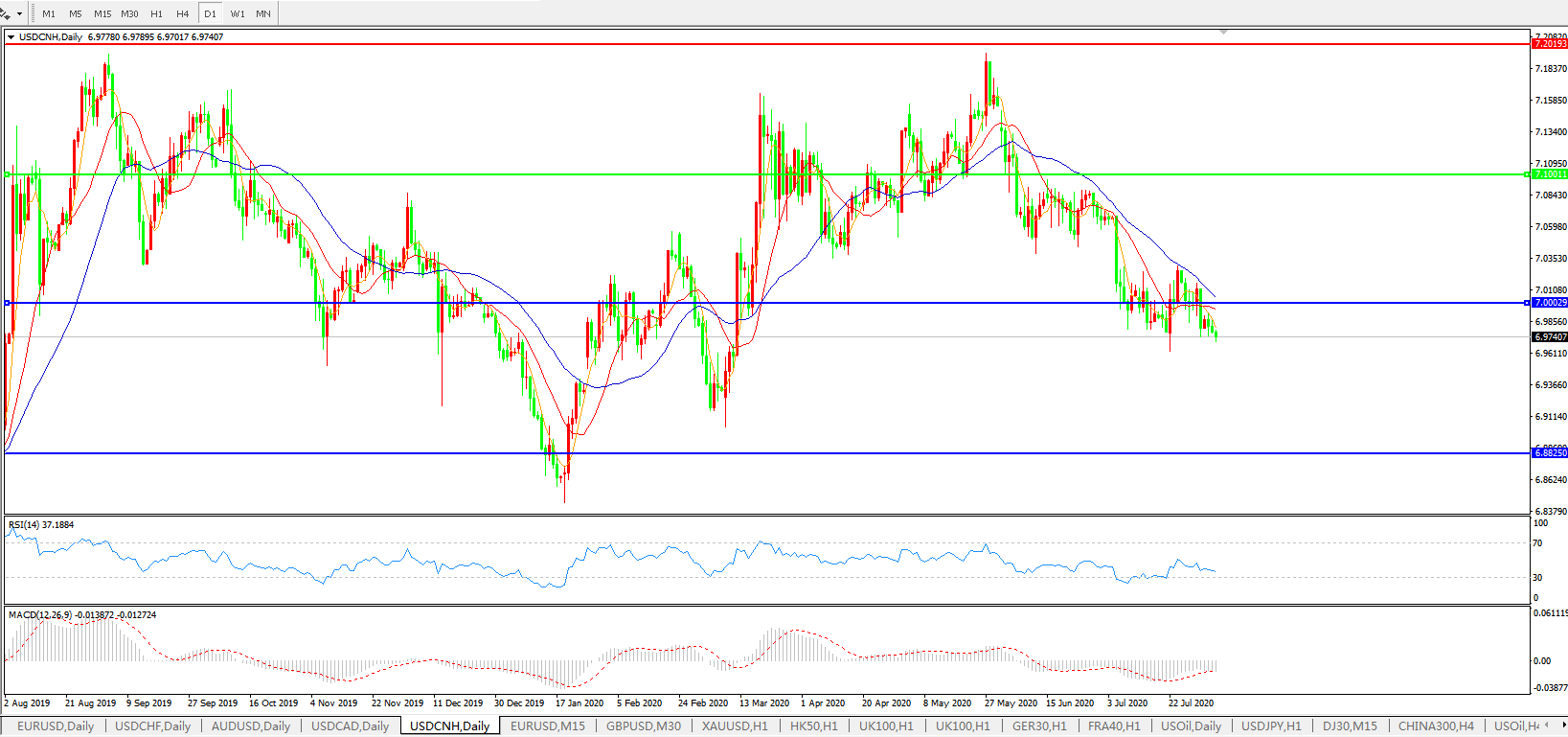This screenshot has height=737, width=1568.
Task: Expand the USDCNH,Daily chart title arrow
Action: pos(11,37)
